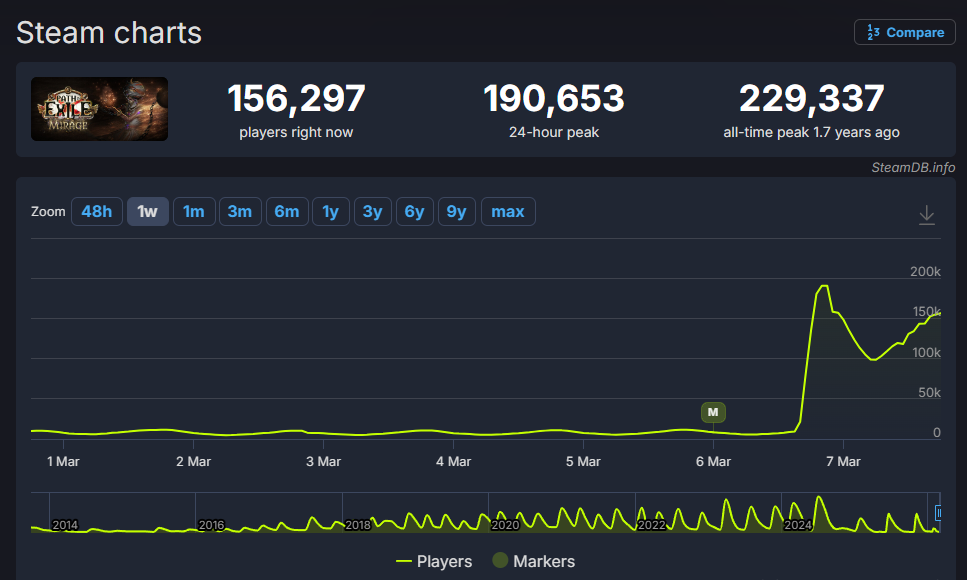
Task: Set chart zoom to 6m
Action: (287, 212)
